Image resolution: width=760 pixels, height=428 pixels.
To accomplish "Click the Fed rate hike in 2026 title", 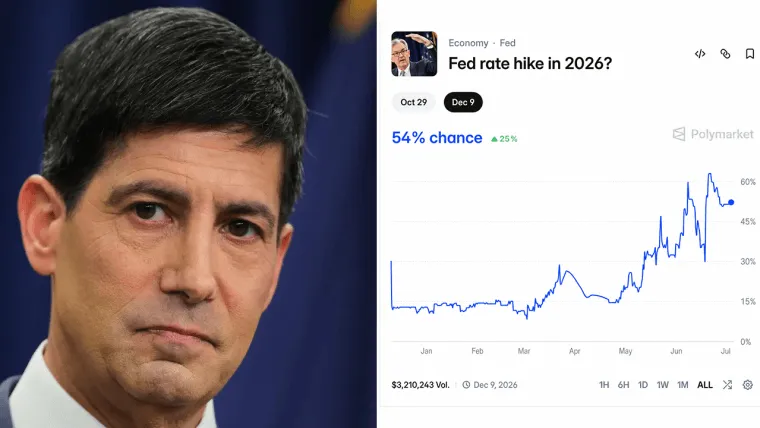I will (x=530, y=63).
